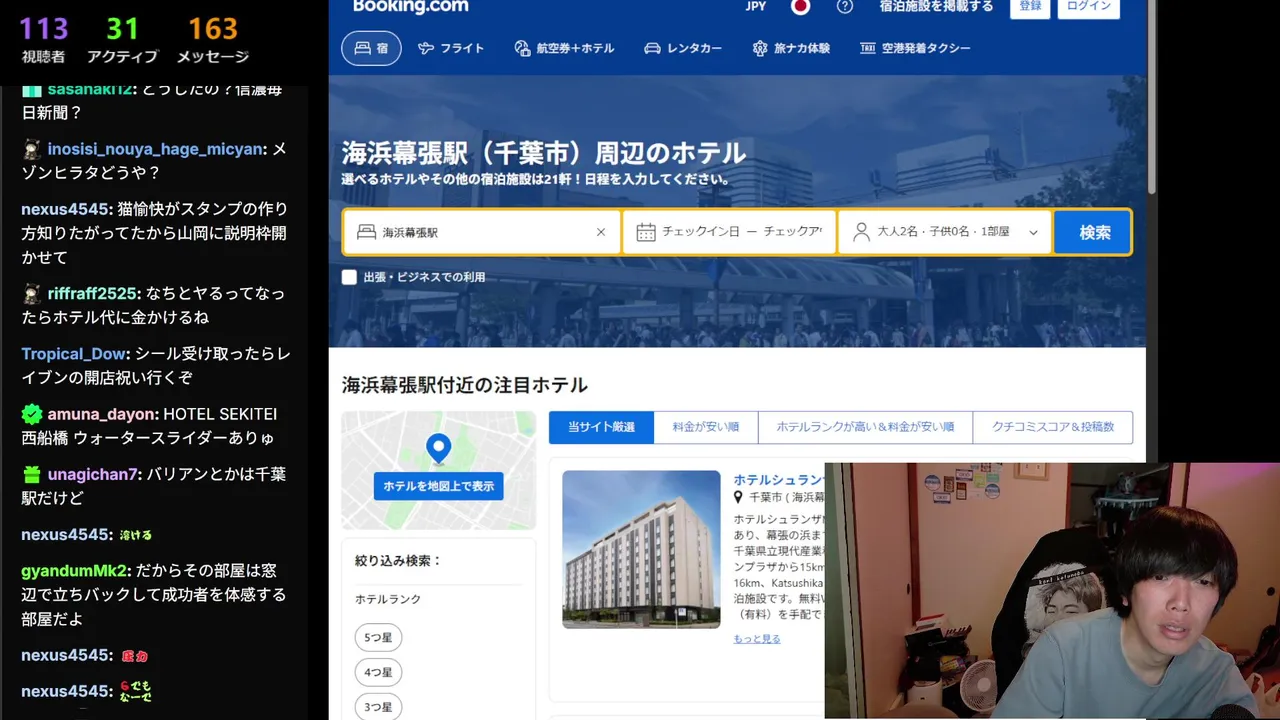Screen dimensions: 1280x720
Task: Click username inosisi_nouya_hage_micyan in chat
Action: (x=156, y=149)
